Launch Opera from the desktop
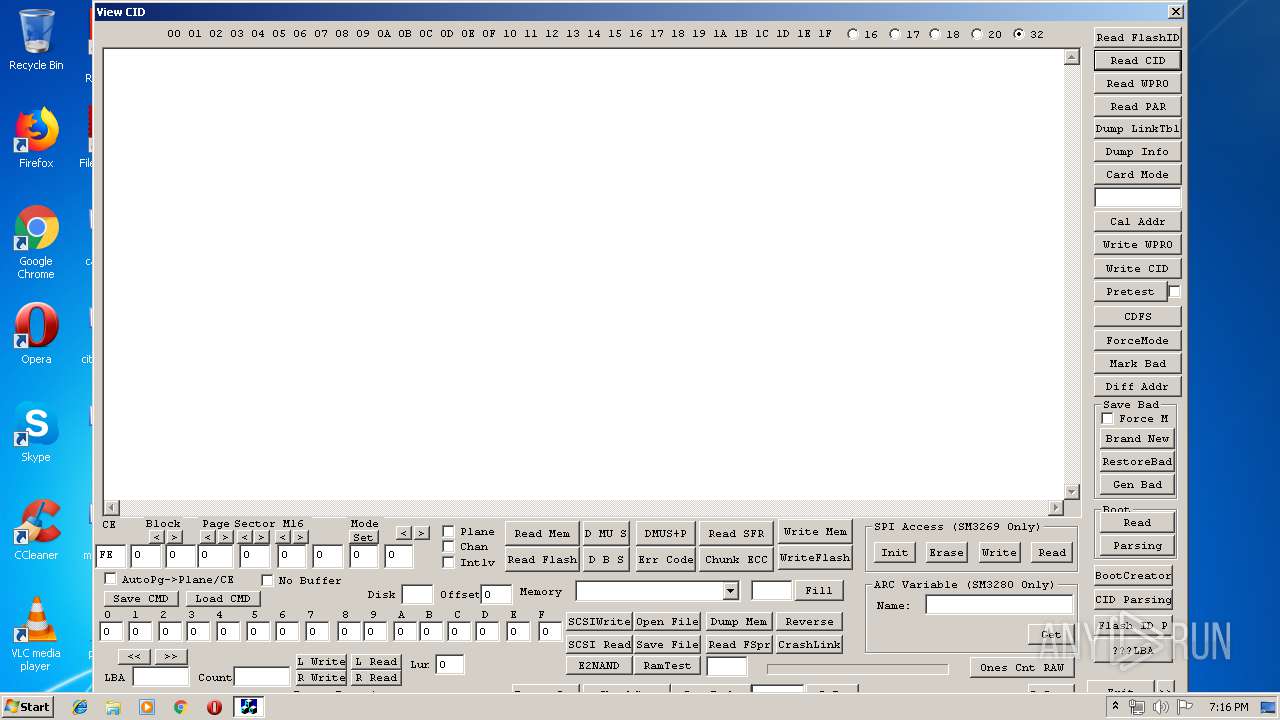 click(x=36, y=334)
